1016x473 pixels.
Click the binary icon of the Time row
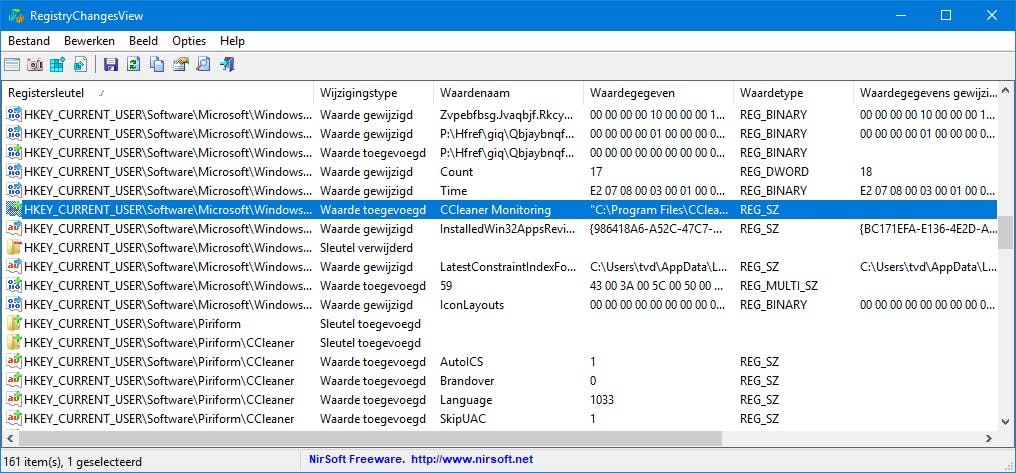[14, 190]
